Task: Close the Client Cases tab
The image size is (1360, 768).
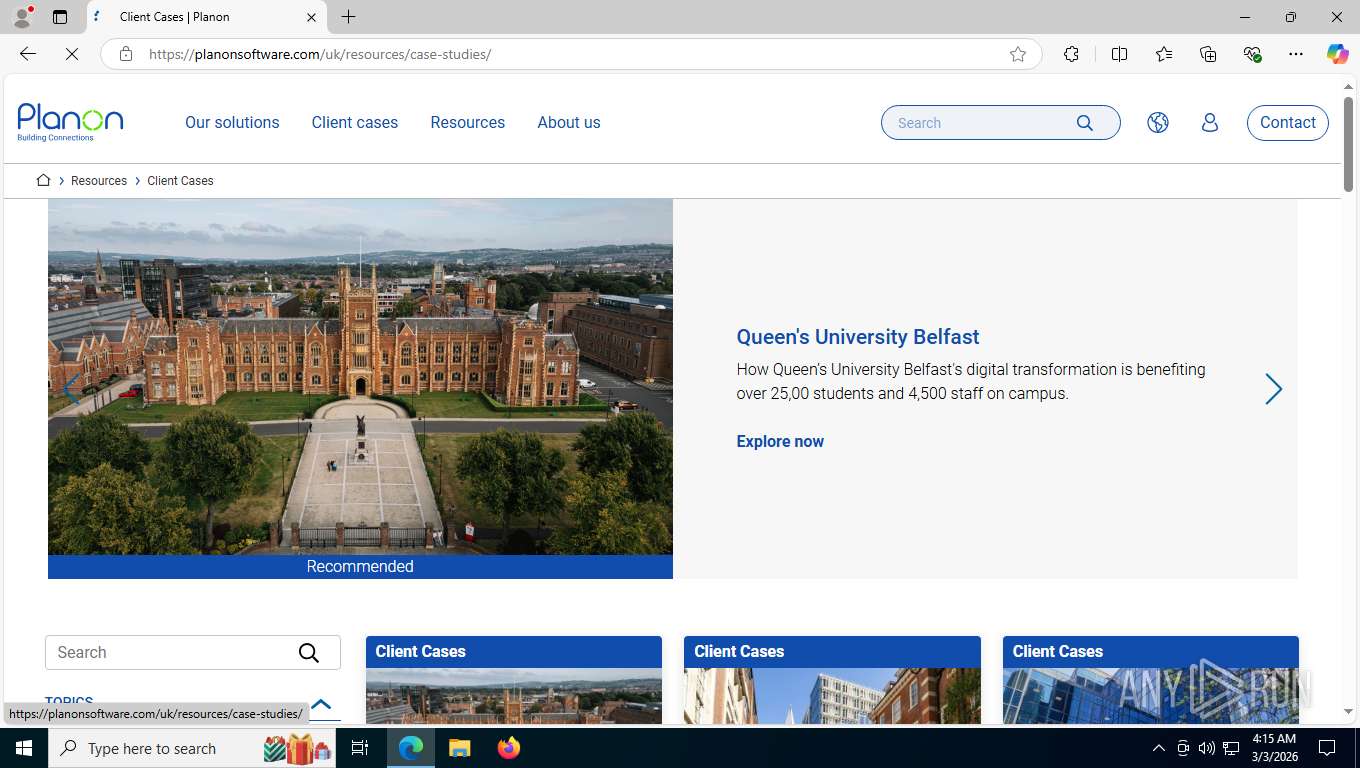Action: click(x=311, y=17)
